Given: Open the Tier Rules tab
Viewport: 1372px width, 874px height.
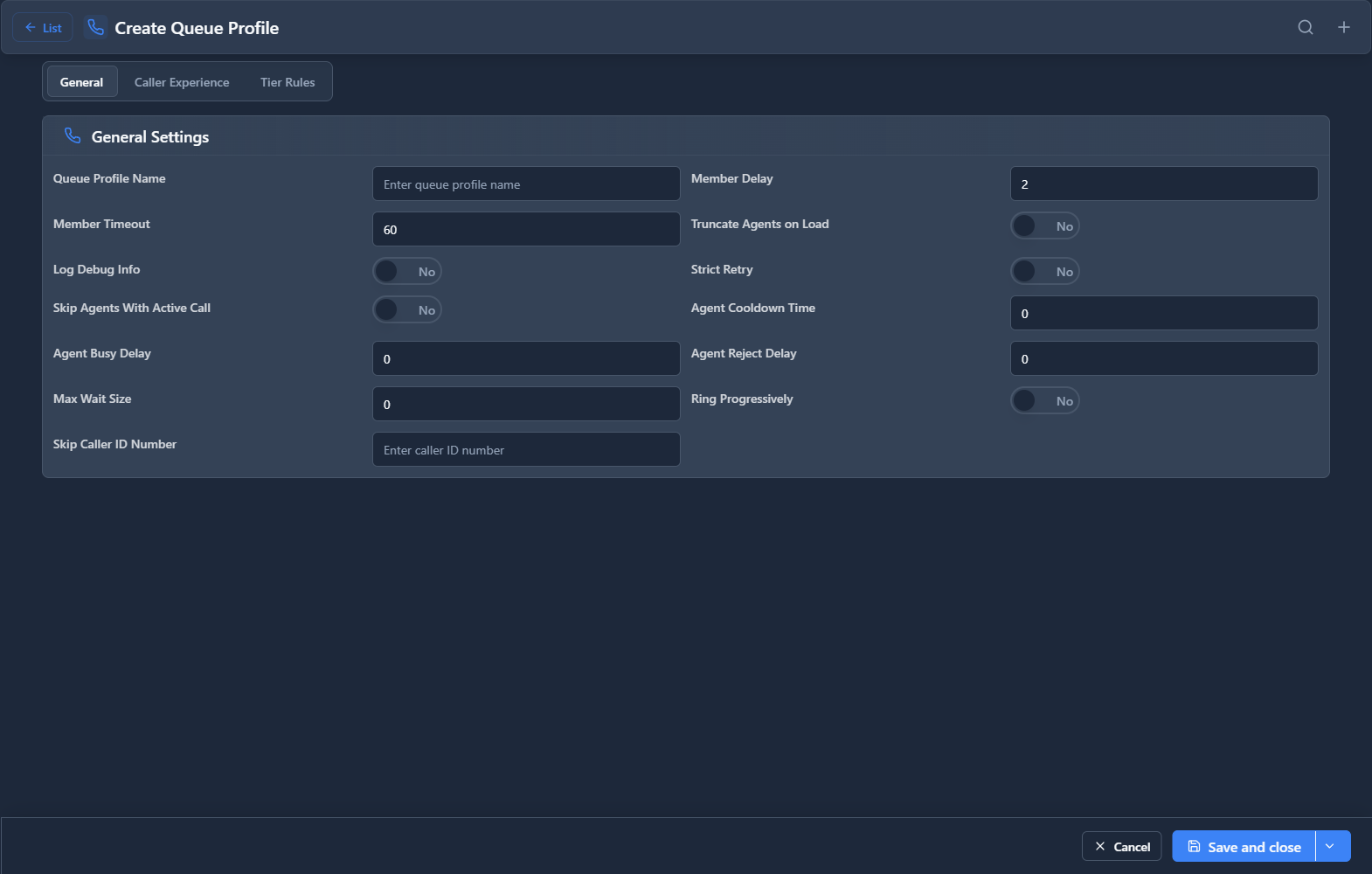Looking at the screenshot, I should click(288, 81).
